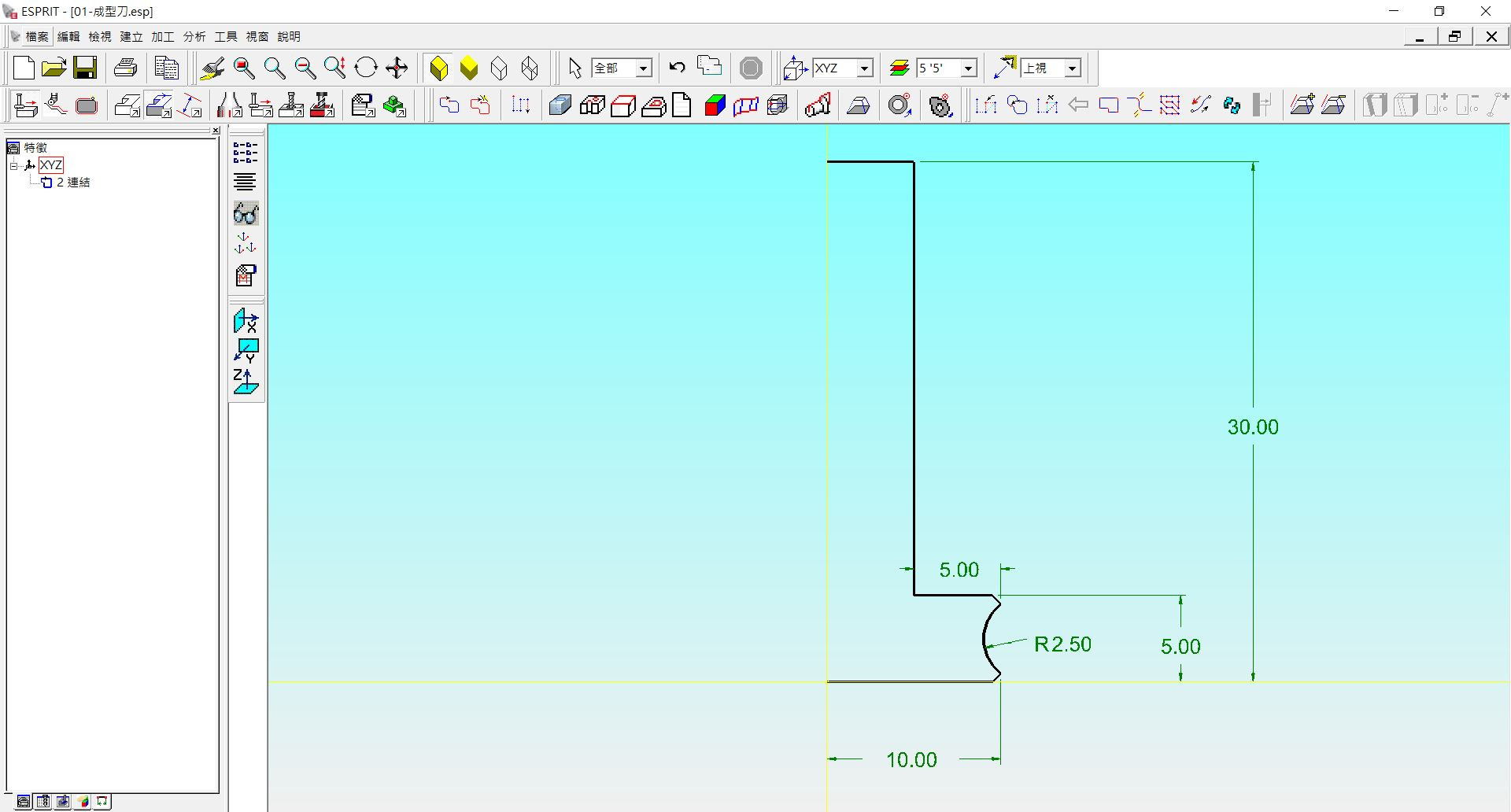Screen dimensions: 1511x812
Task: Close the feature panel with X button
Action: click(x=216, y=131)
